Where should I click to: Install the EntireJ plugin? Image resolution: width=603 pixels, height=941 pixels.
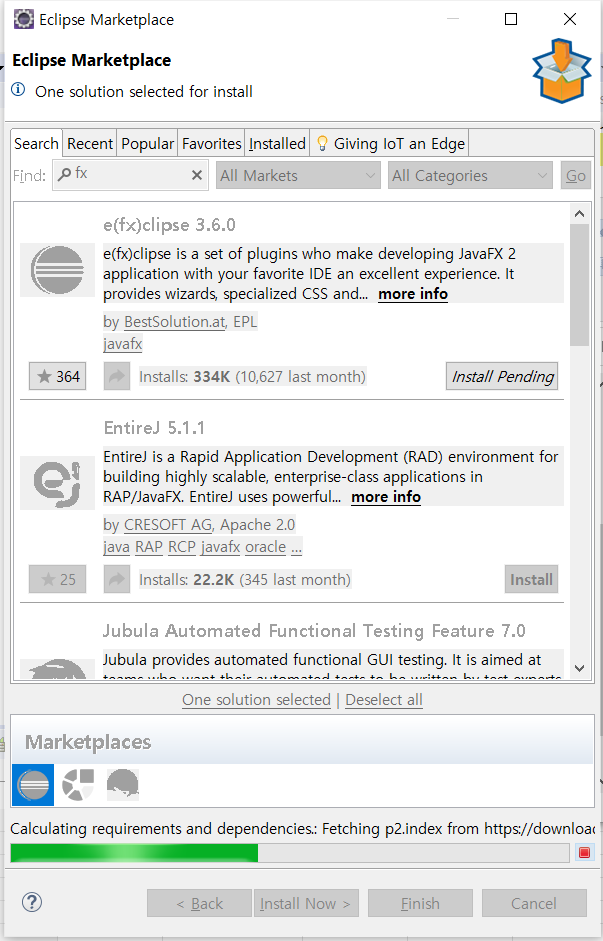pos(531,579)
